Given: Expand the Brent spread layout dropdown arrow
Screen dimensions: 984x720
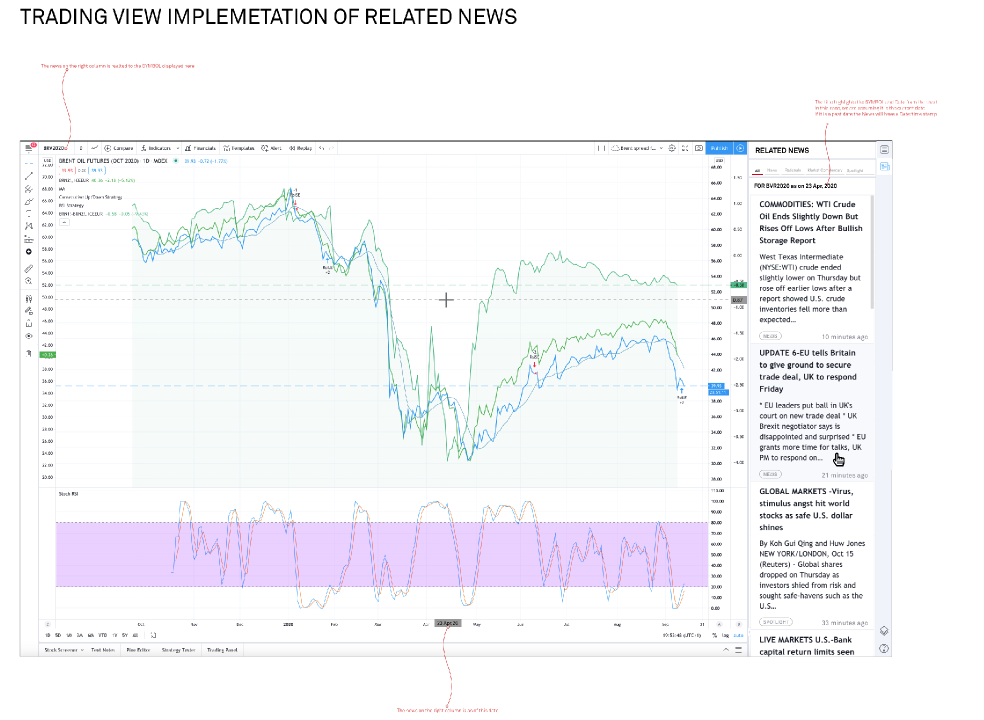Looking at the screenshot, I should 661,148.
